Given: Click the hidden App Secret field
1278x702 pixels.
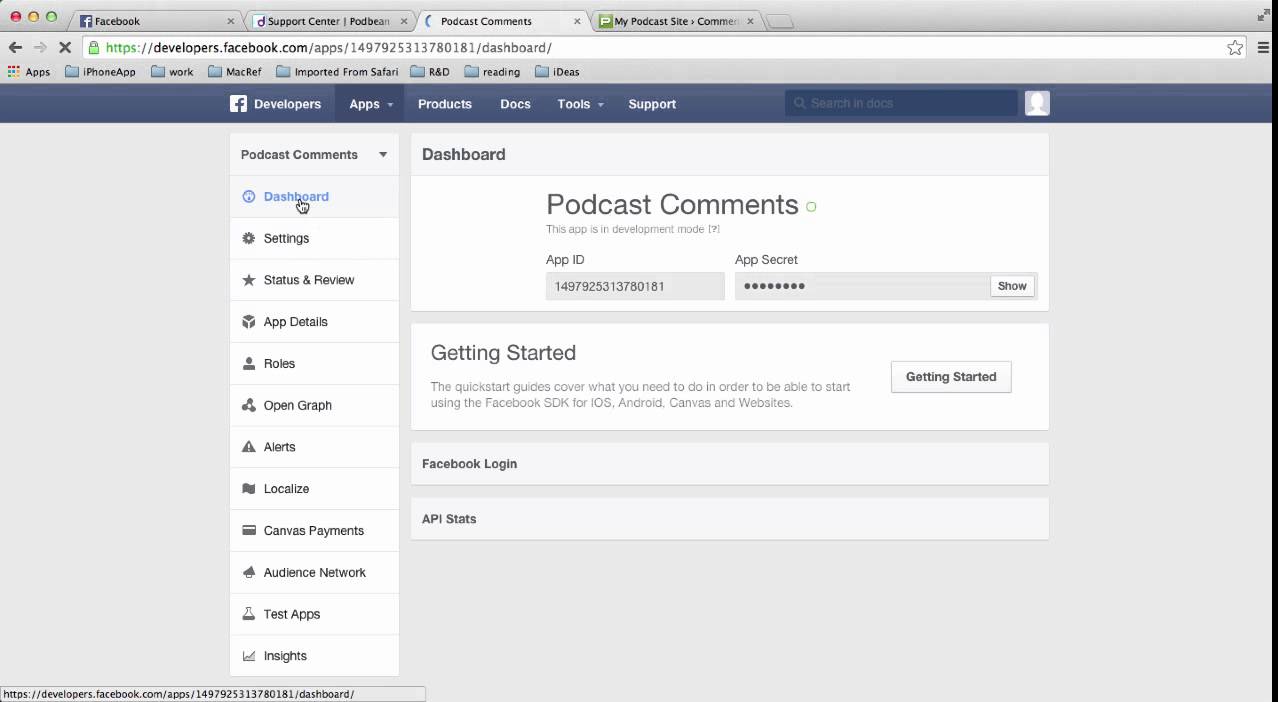Looking at the screenshot, I should click(x=862, y=286).
